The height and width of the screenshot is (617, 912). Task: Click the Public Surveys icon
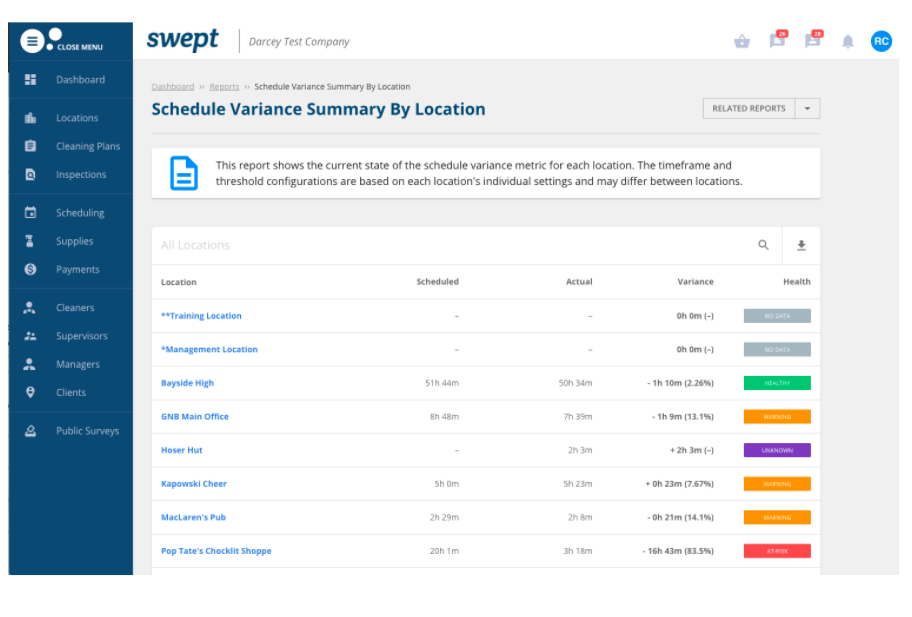pyautogui.click(x=30, y=431)
